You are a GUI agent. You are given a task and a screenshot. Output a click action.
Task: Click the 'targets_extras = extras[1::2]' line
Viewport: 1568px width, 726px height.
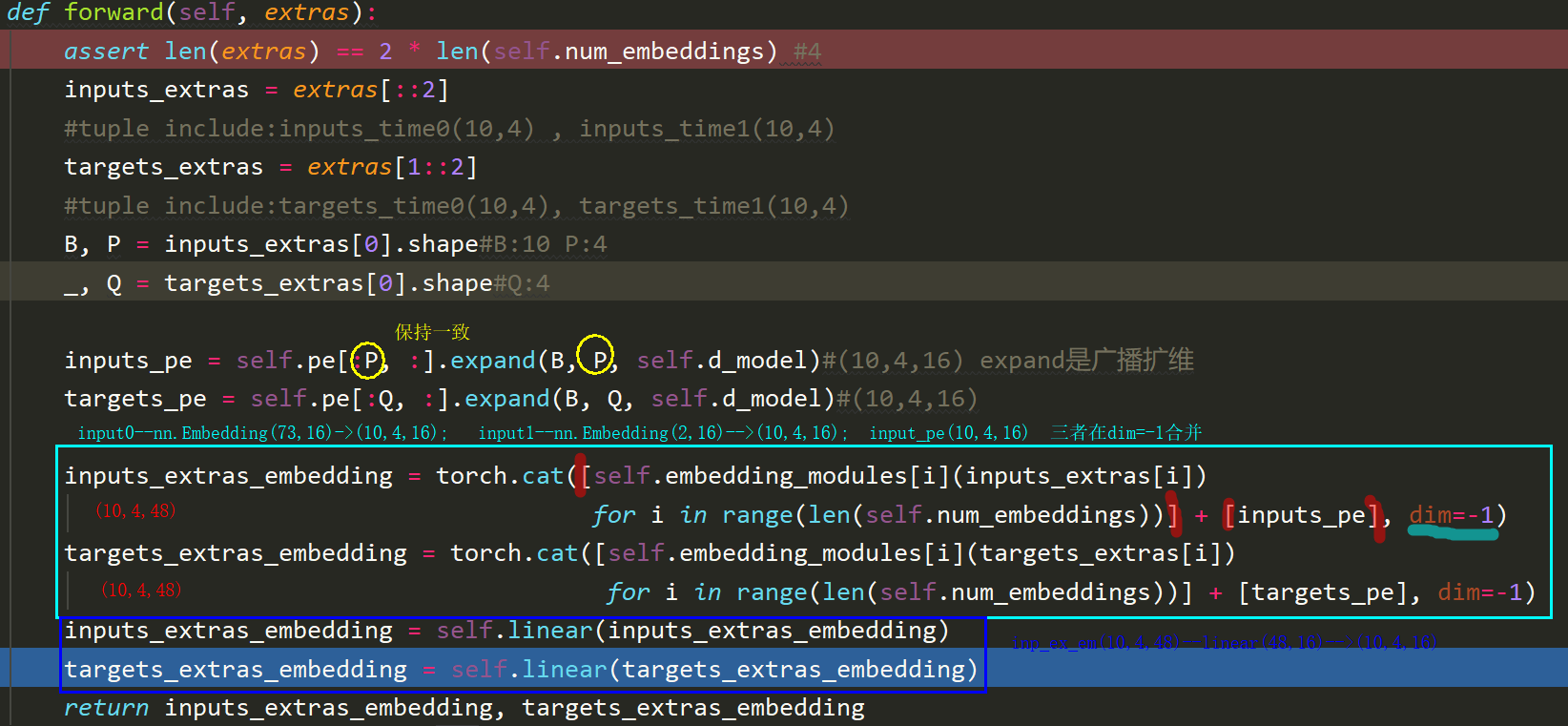click(270, 167)
